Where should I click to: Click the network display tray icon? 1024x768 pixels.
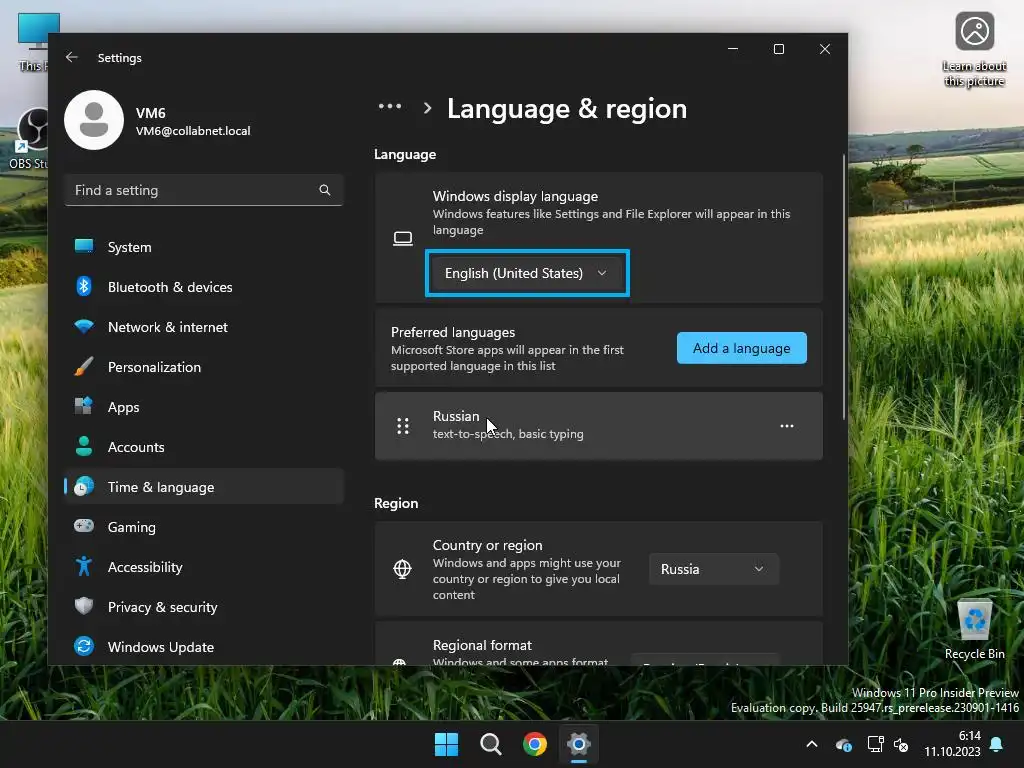point(875,744)
